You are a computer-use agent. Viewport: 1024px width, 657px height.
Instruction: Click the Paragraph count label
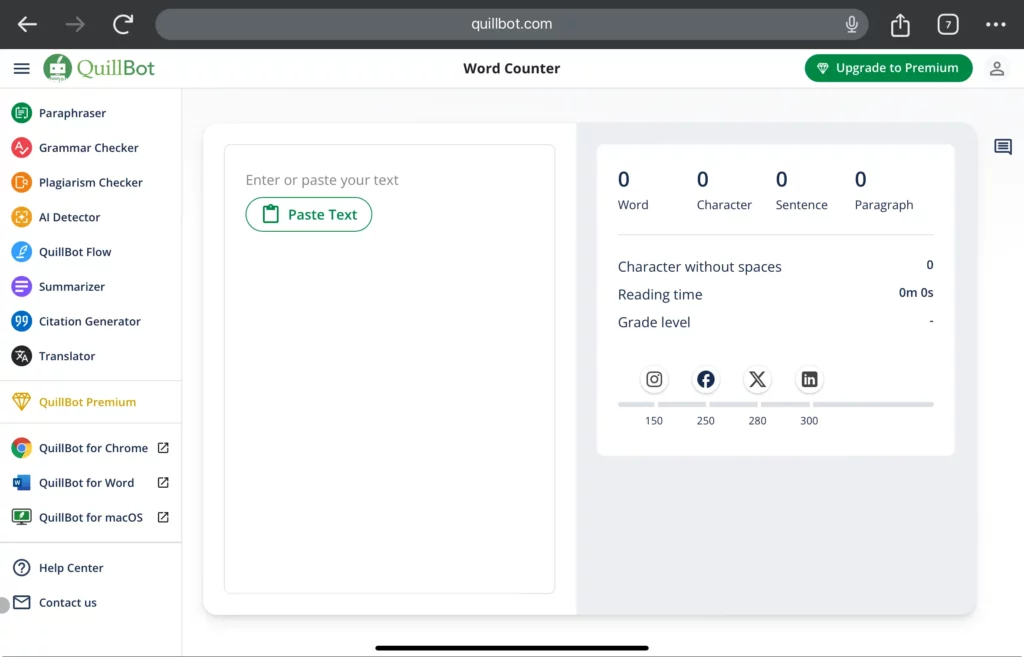click(884, 204)
